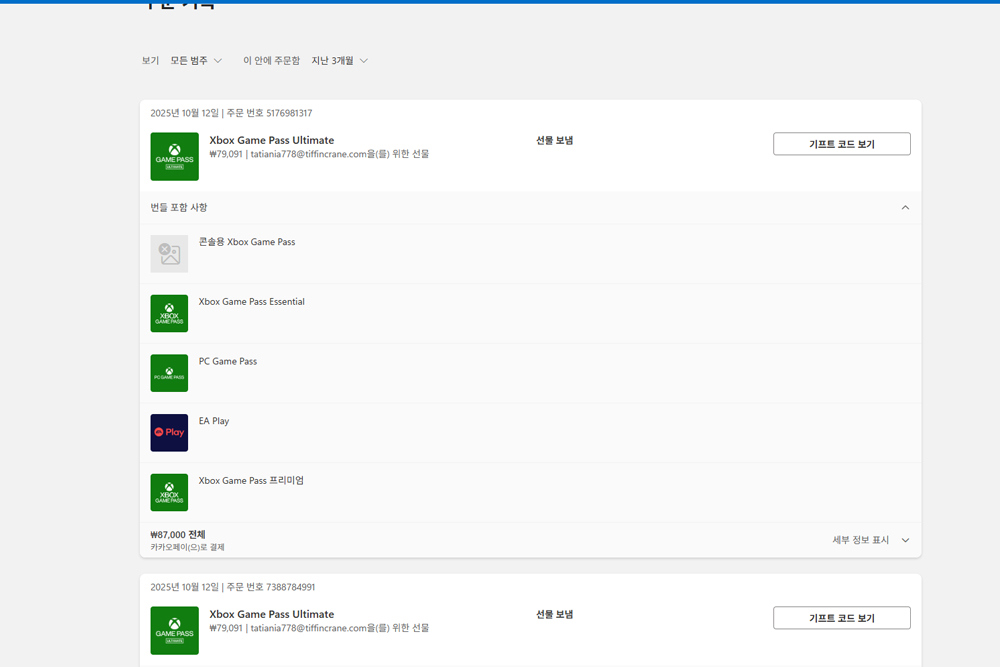Click 기프트 코드 보기 for order 5176981317
Viewport: 1000px width, 667px height.
(x=842, y=144)
